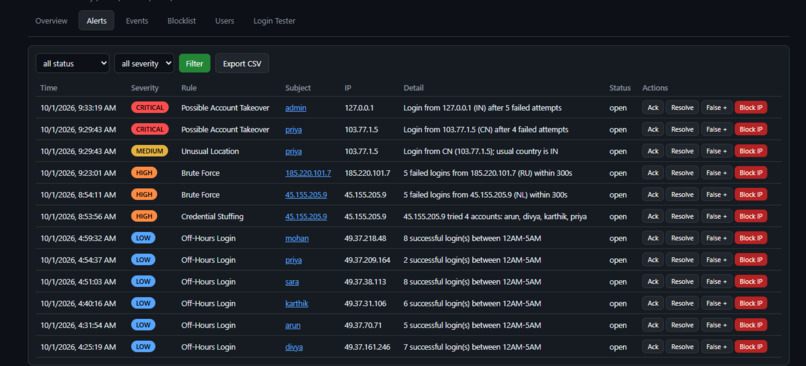Block IP 127.0.0.1 for admin alert

click(751, 108)
